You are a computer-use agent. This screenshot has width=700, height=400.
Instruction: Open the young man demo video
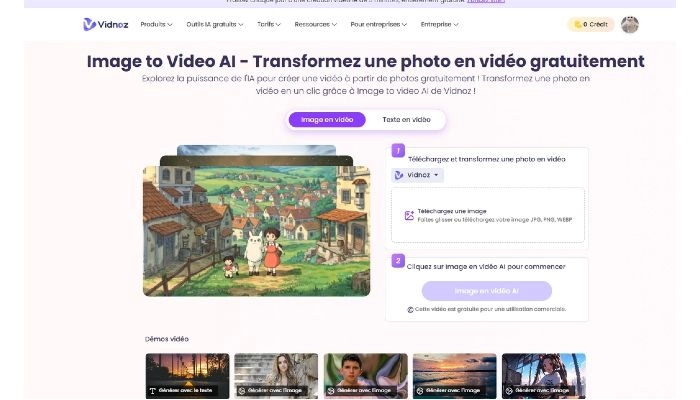tap(366, 376)
